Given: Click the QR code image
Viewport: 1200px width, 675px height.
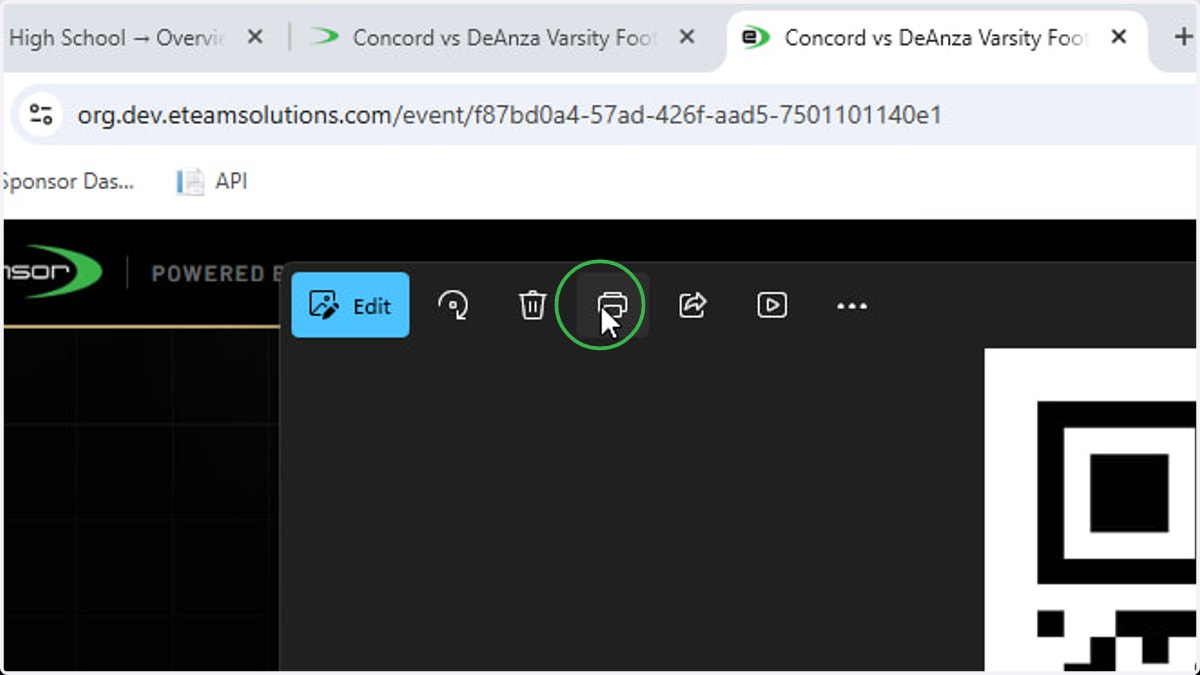Looking at the screenshot, I should 1092,510.
